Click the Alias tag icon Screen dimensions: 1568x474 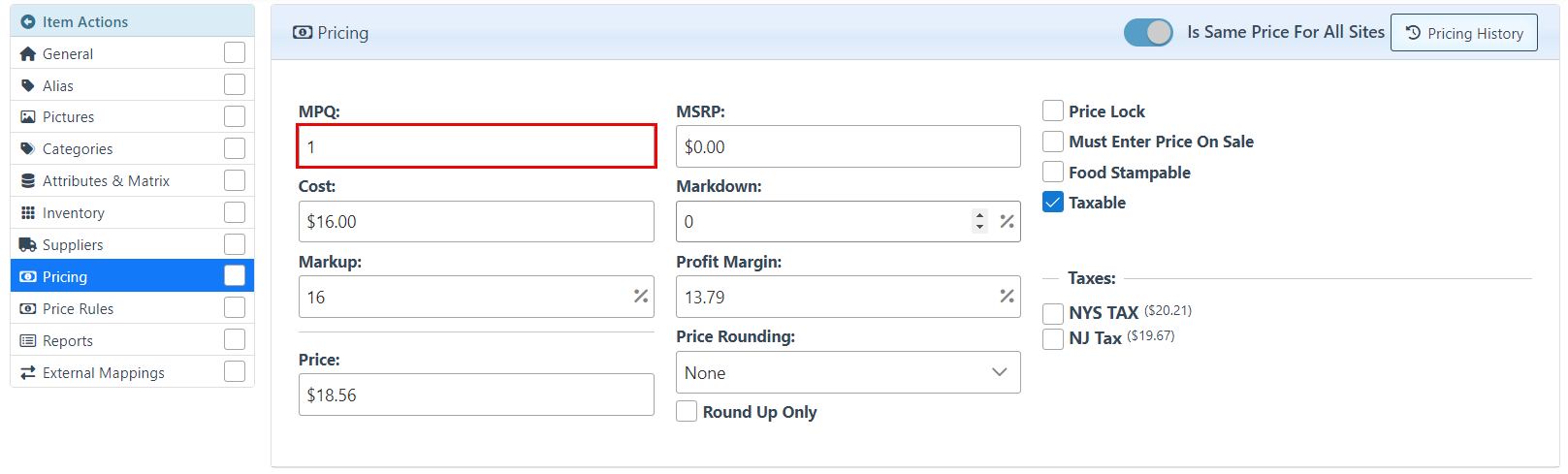(x=28, y=85)
